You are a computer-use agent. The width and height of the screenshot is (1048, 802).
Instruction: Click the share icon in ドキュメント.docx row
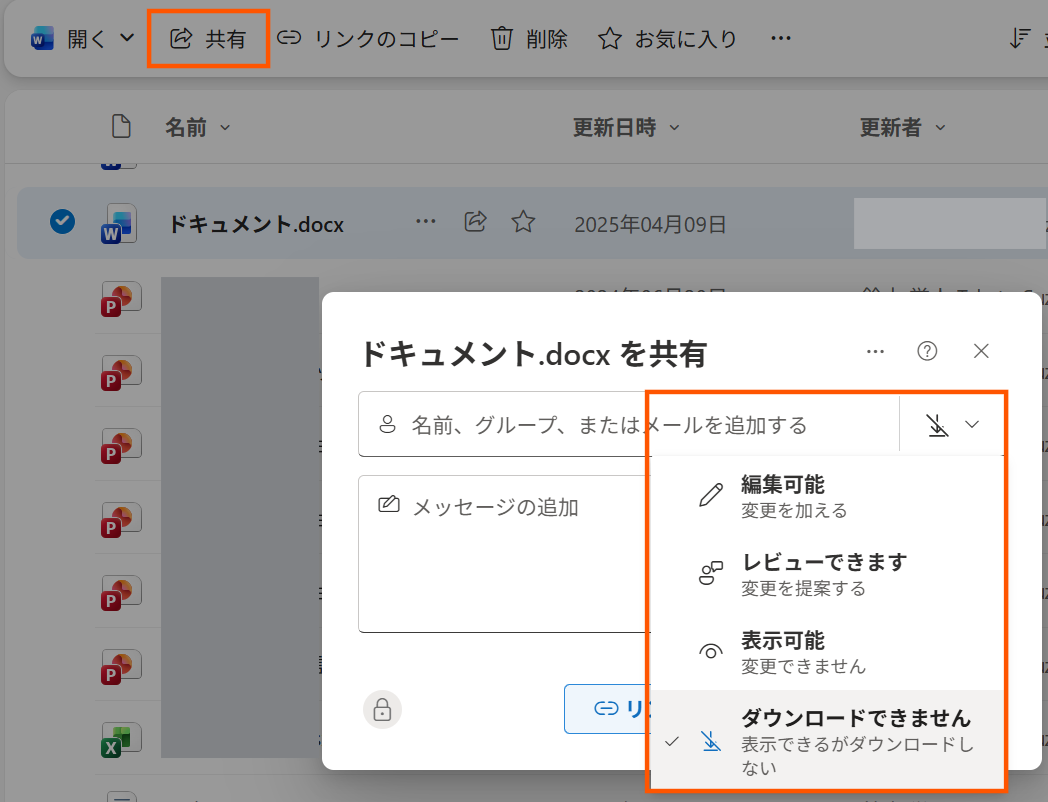[x=476, y=222]
